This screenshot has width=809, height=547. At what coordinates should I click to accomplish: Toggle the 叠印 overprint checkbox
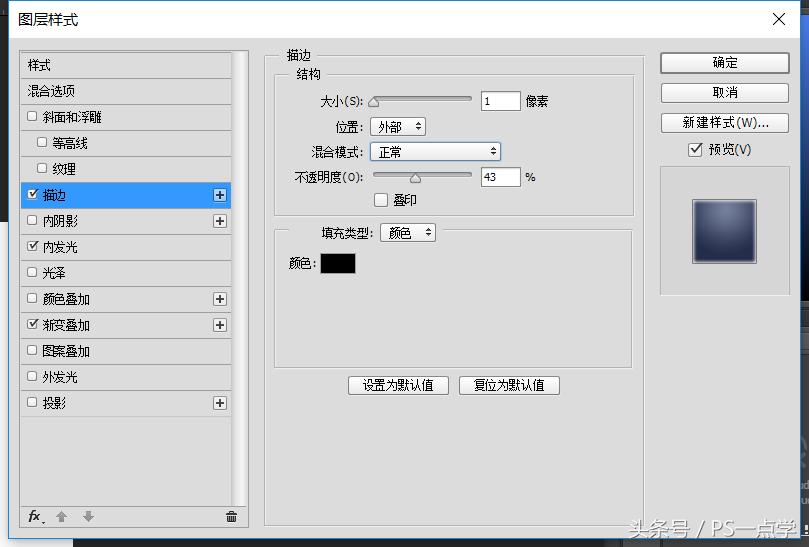coord(381,200)
